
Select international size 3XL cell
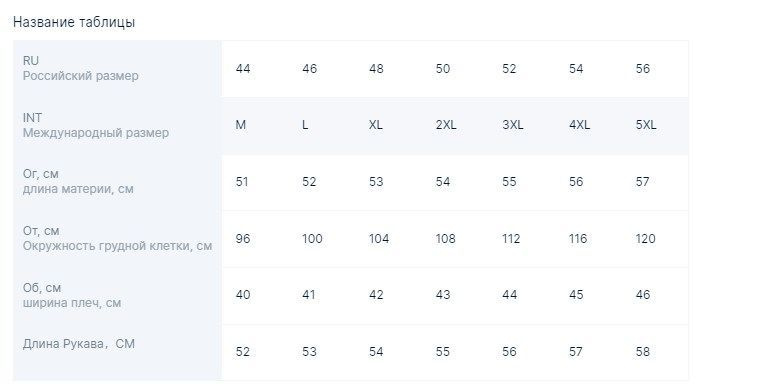point(512,125)
